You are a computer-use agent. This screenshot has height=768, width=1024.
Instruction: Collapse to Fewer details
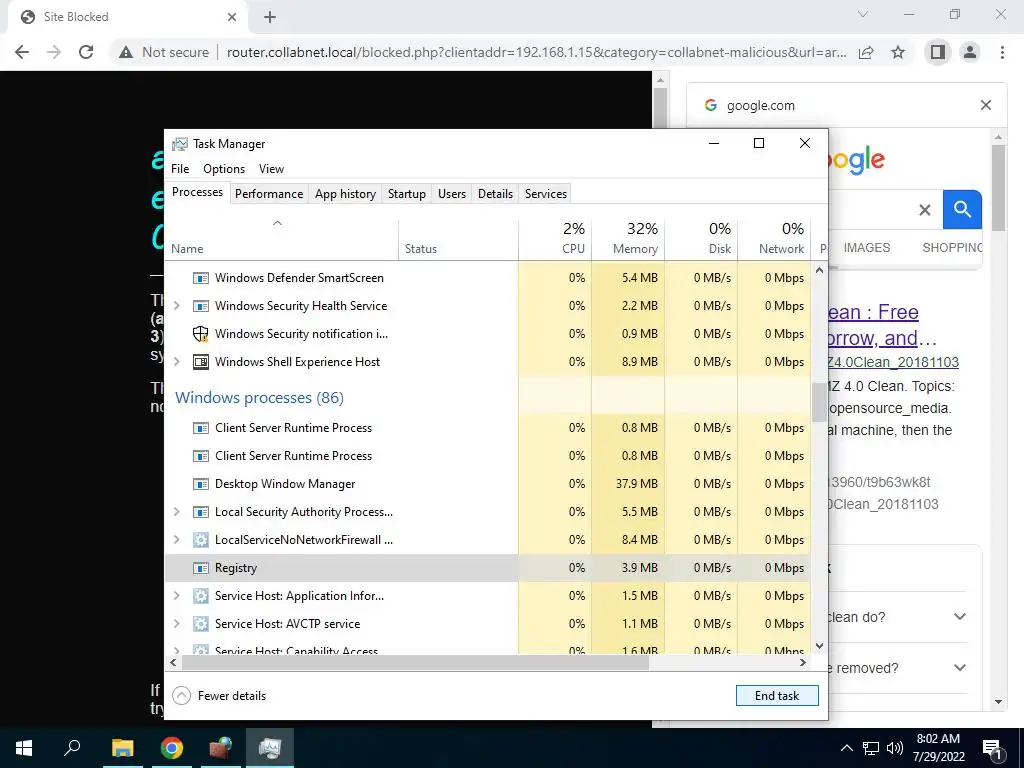(x=219, y=696)
